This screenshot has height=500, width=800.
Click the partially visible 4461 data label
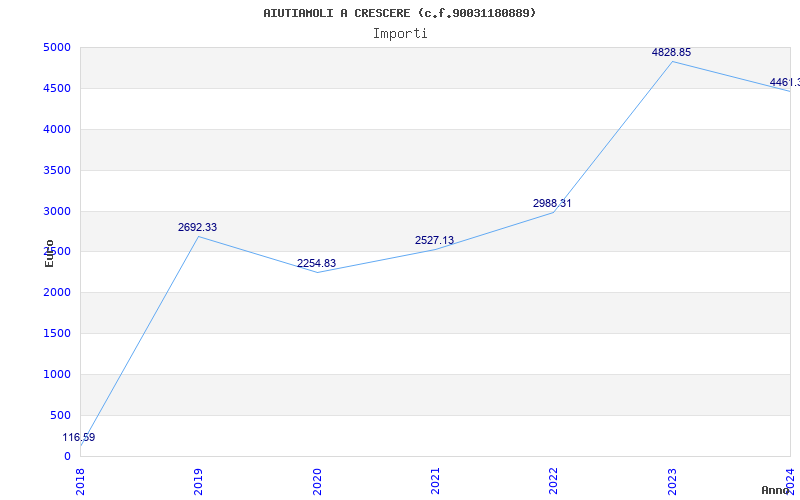tap(784, 82)
